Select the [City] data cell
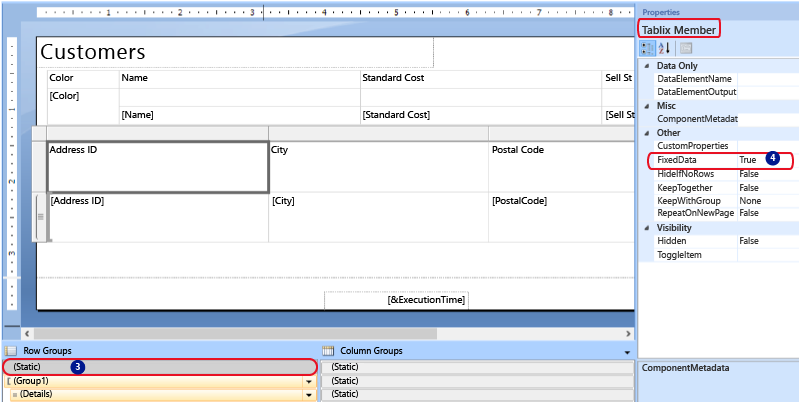799x402 pixels. point(379,217)
